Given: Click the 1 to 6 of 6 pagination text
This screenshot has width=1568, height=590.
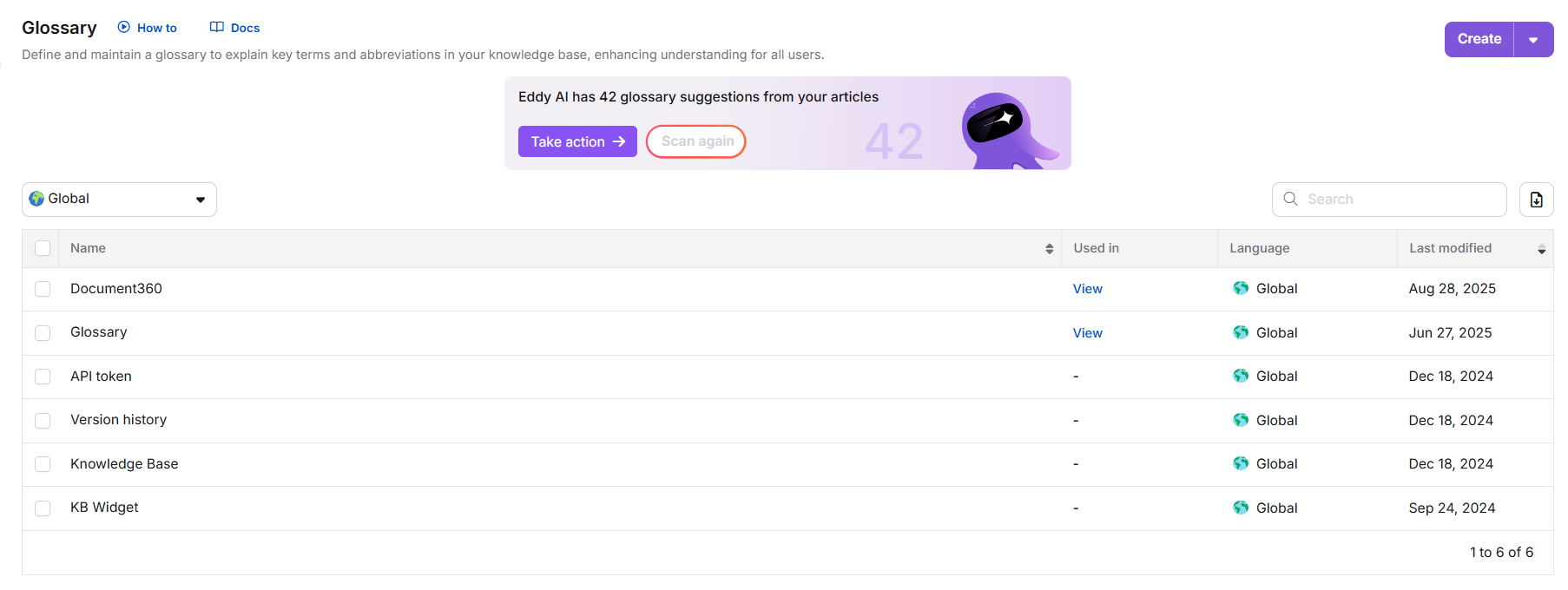Looking at the screenshot, I should coord(1501,553).
